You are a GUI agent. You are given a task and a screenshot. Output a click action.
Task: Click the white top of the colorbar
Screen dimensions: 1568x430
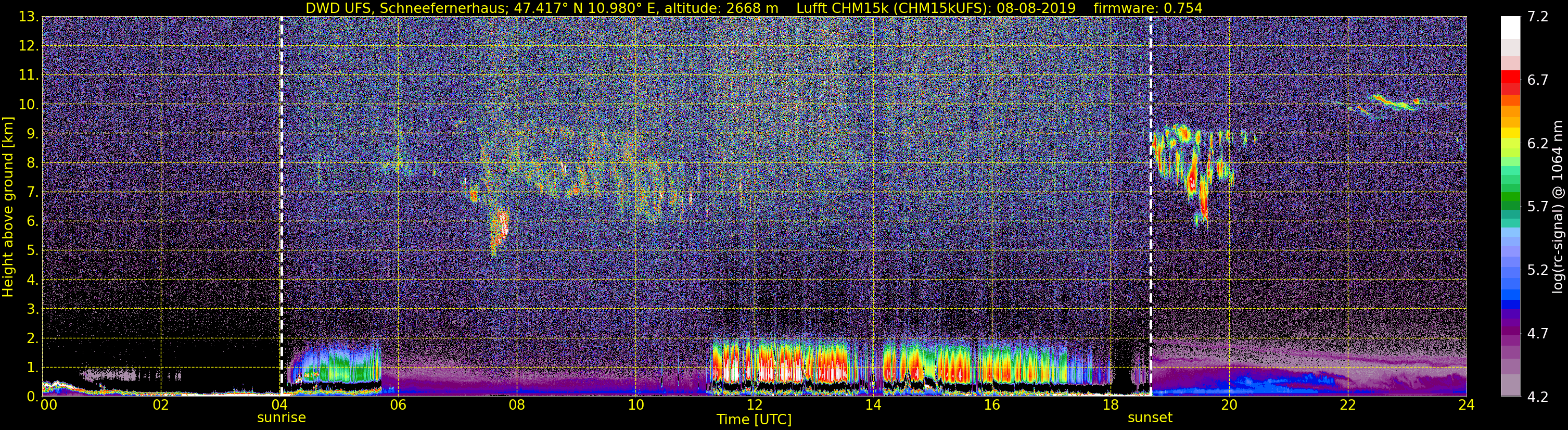click(1510, 28)
